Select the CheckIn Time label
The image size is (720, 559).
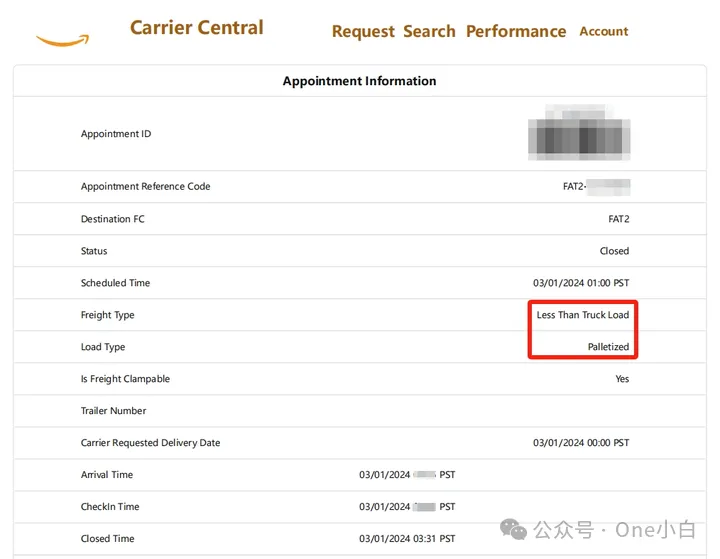point(110,507)
